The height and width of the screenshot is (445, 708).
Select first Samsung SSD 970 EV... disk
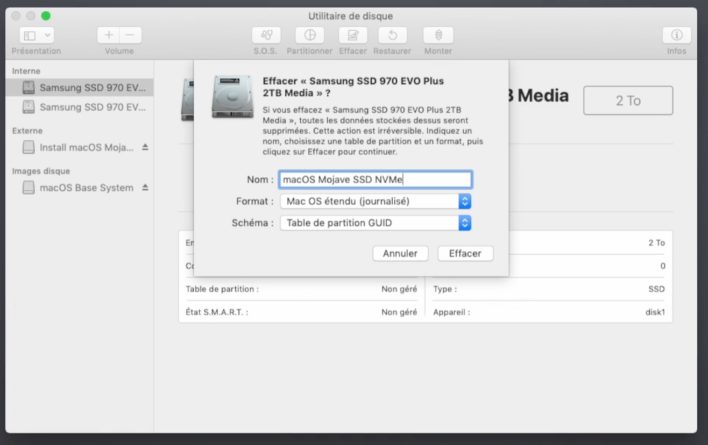79,88
